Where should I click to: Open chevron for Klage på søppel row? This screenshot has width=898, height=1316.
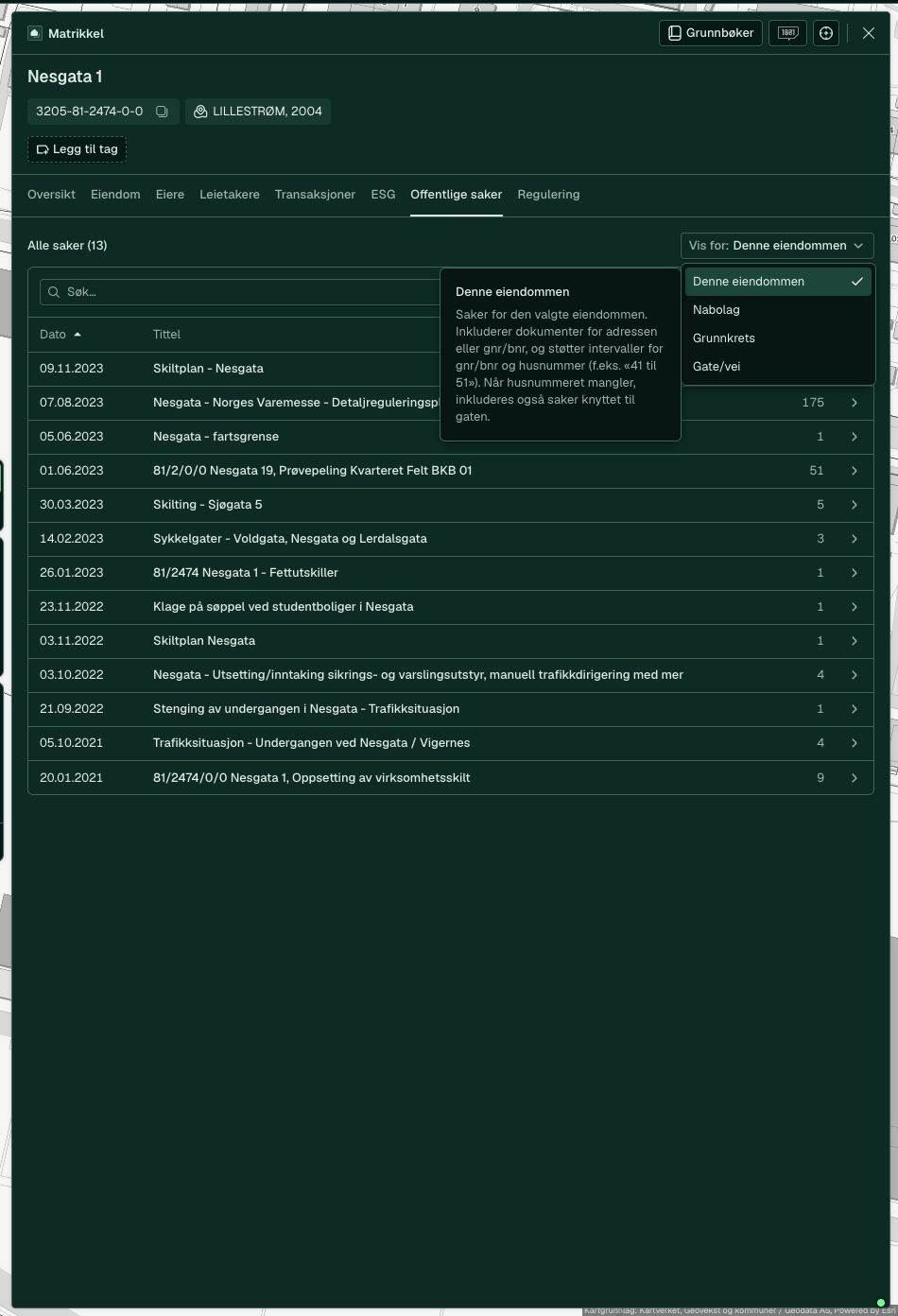click(x=855, y=607)
